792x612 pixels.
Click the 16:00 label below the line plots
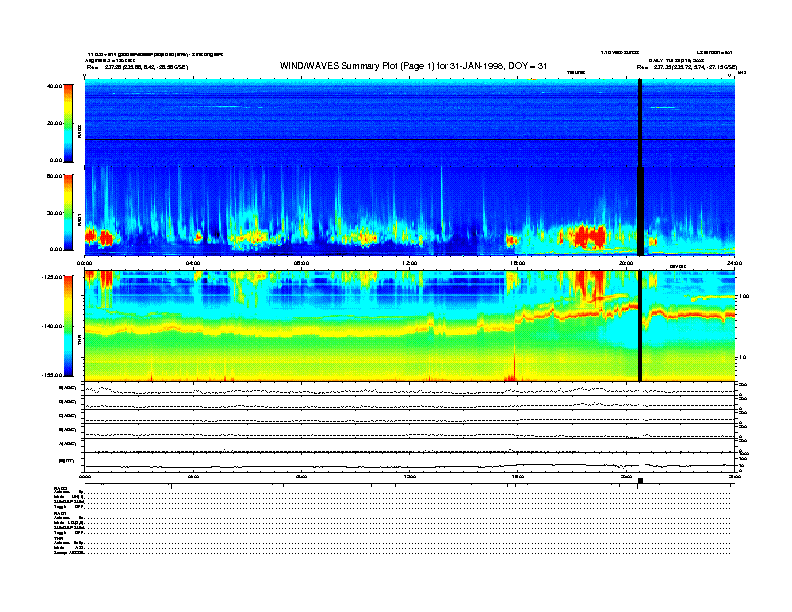pos(518,476)
